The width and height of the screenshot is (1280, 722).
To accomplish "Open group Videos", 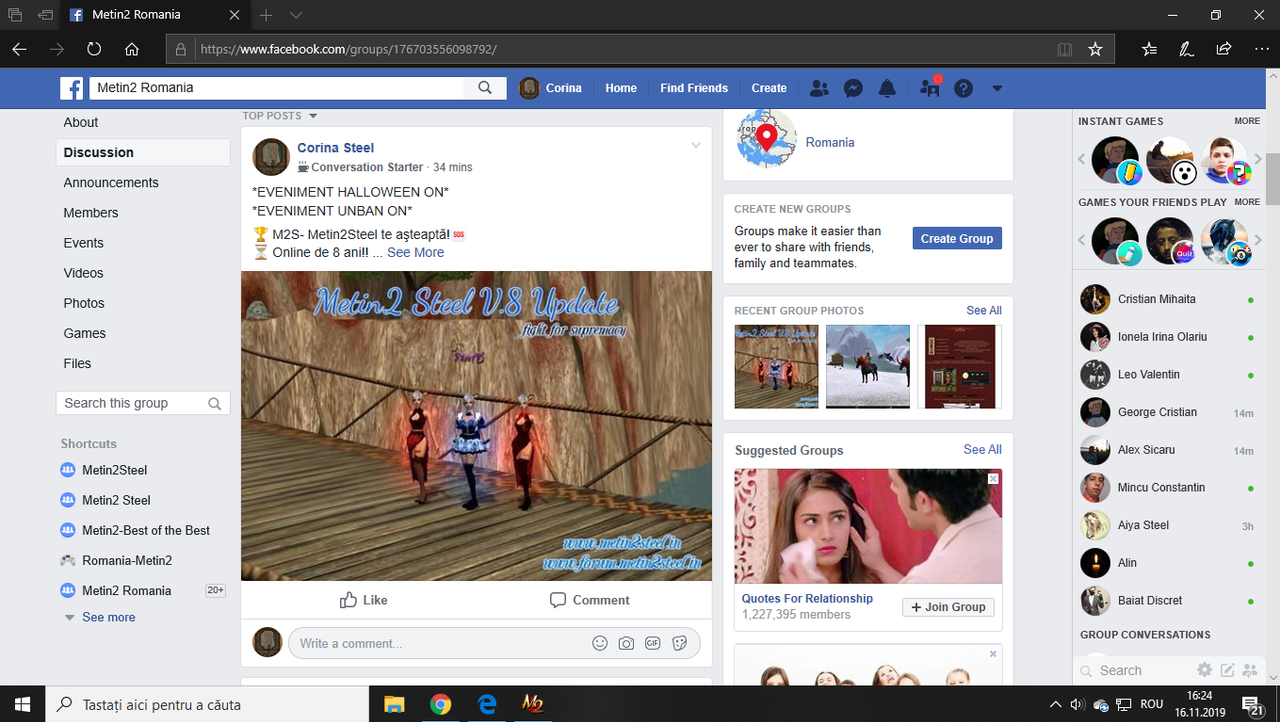I will click(84, 272).
